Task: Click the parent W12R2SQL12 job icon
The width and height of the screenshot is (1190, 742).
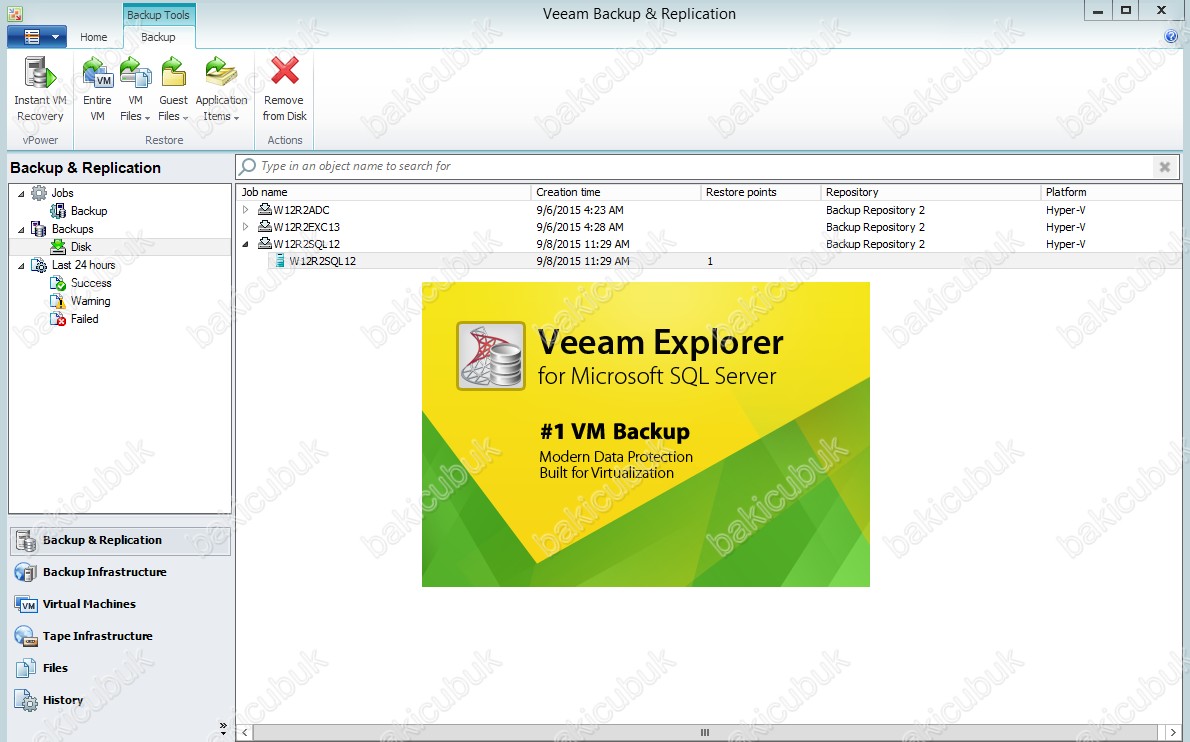Action: 265,244
